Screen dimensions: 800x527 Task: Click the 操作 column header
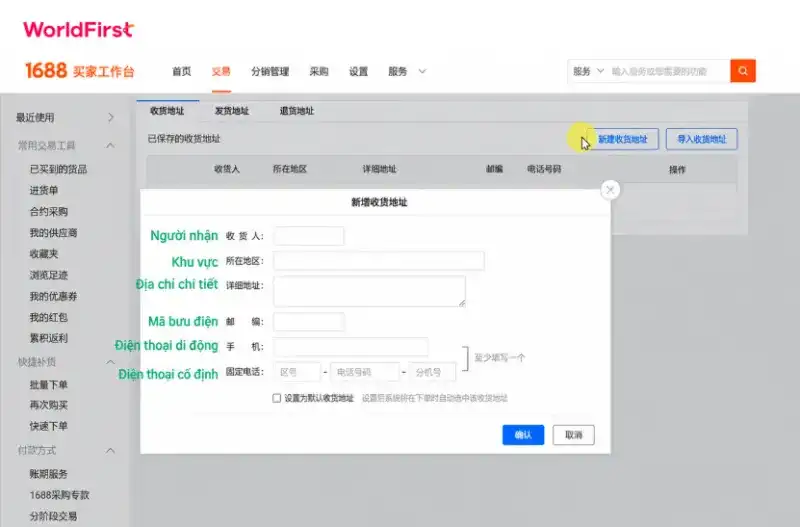[x=677, y=169]
